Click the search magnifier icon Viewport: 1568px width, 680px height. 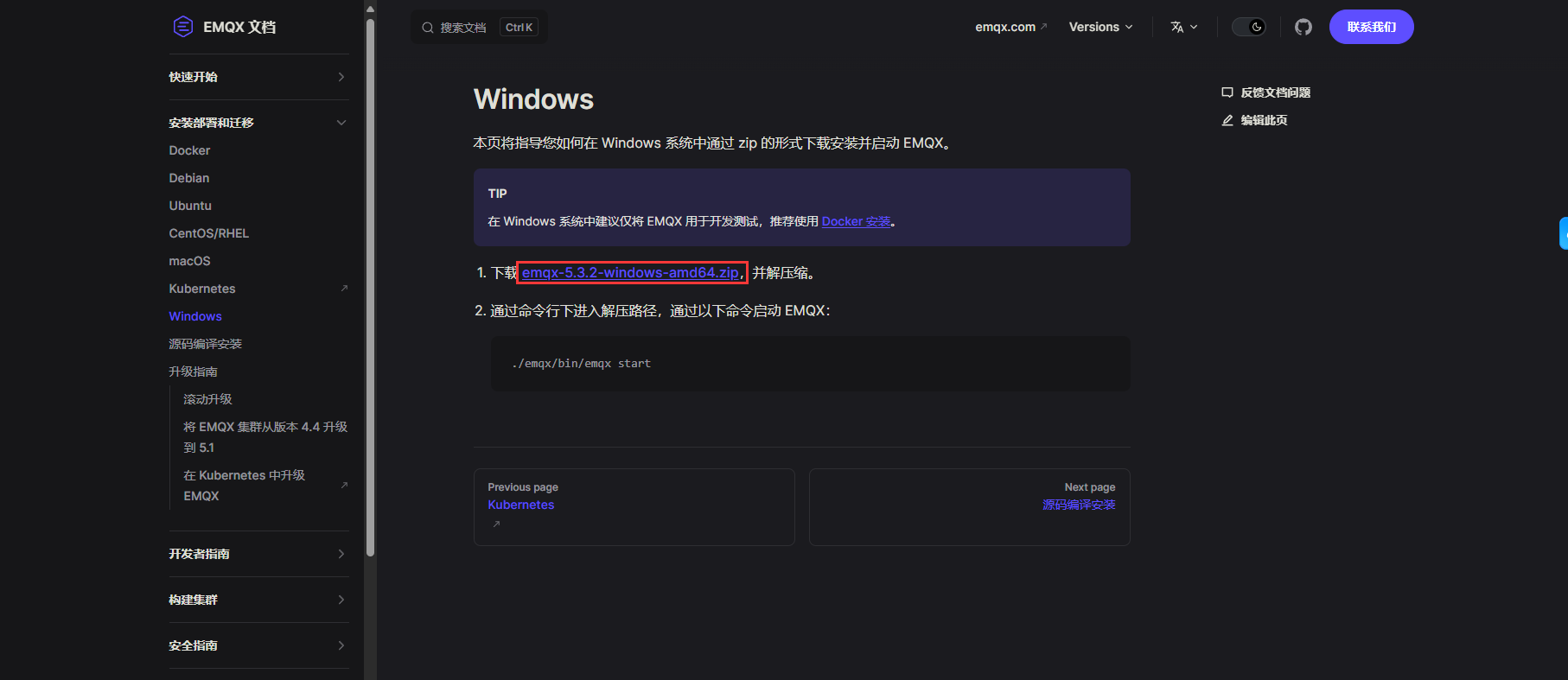click(x=428, y=28)
